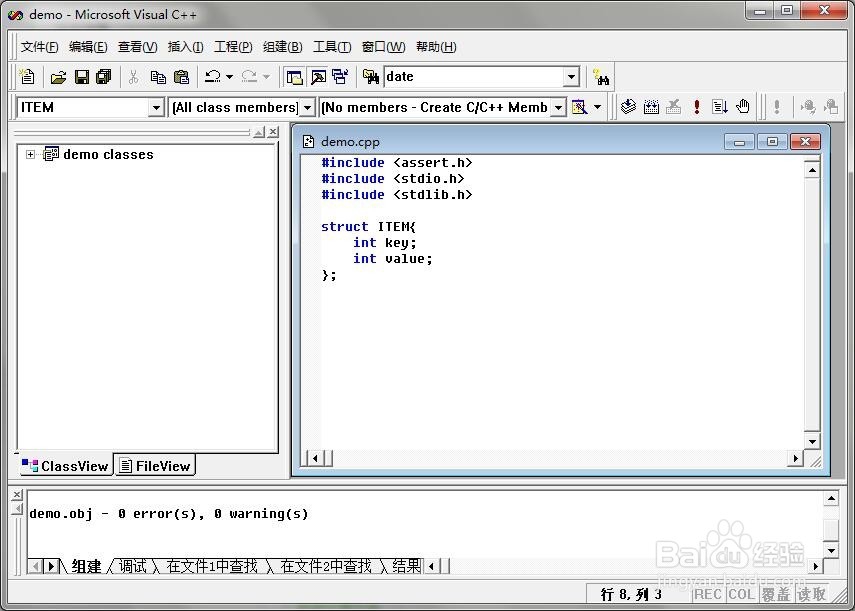Select the 组建 output tab

pos(86,566)
